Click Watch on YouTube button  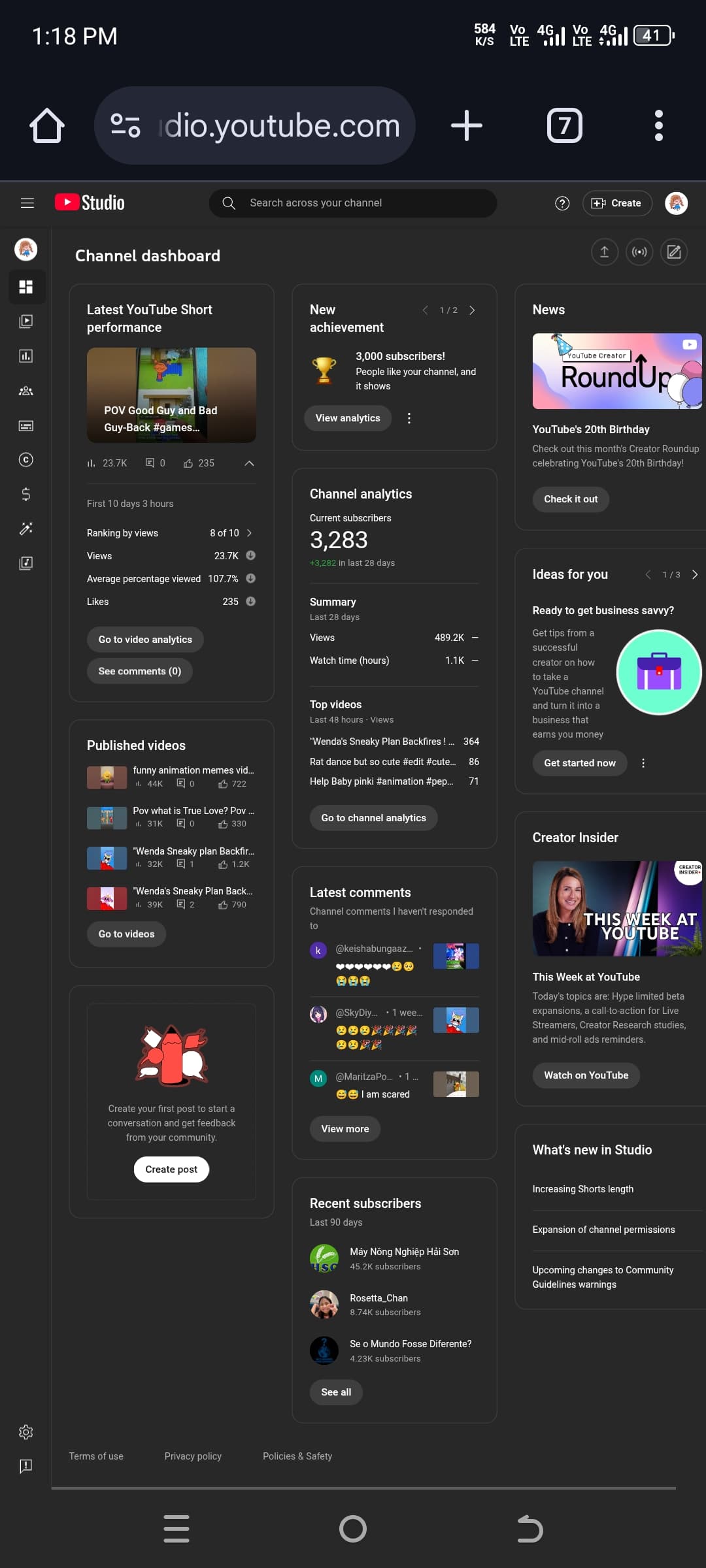coord(586,1075)
